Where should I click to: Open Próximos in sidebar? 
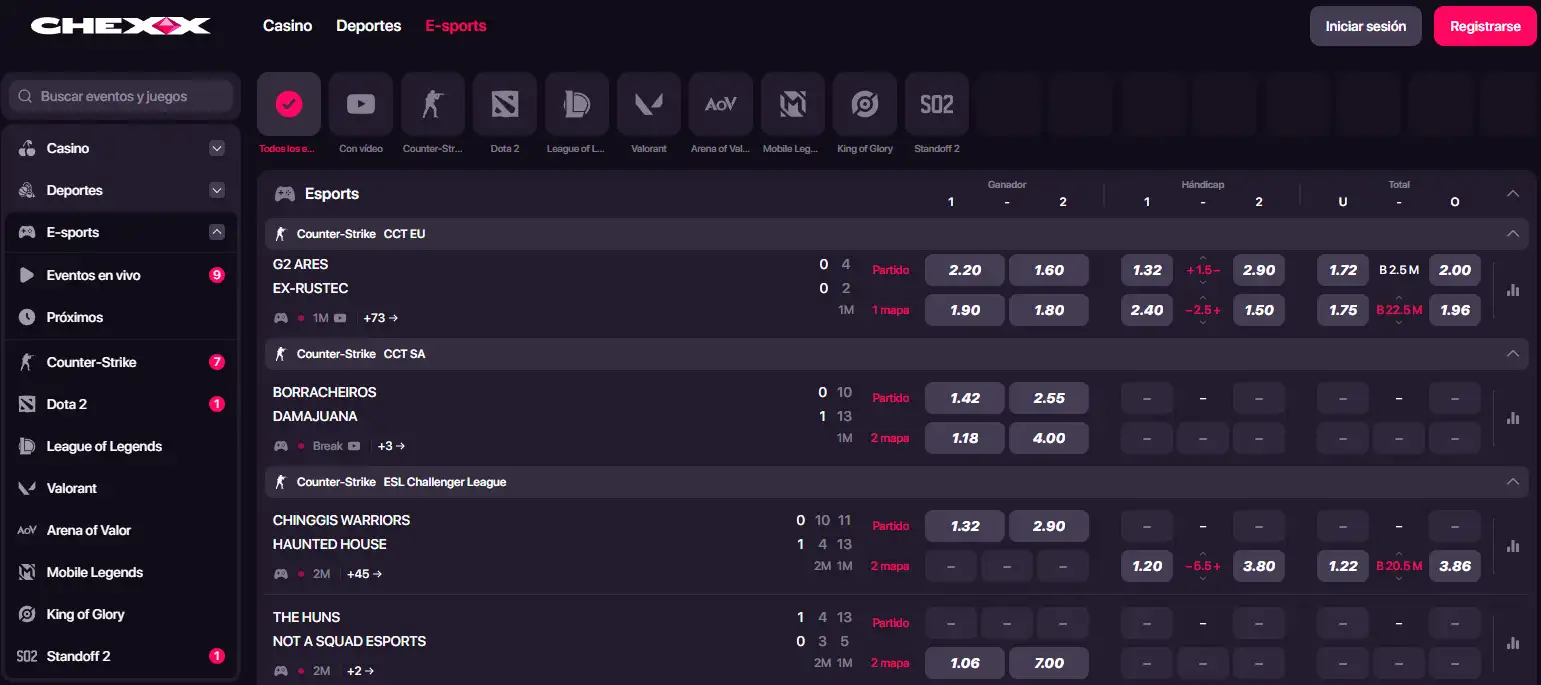(121, 317)
